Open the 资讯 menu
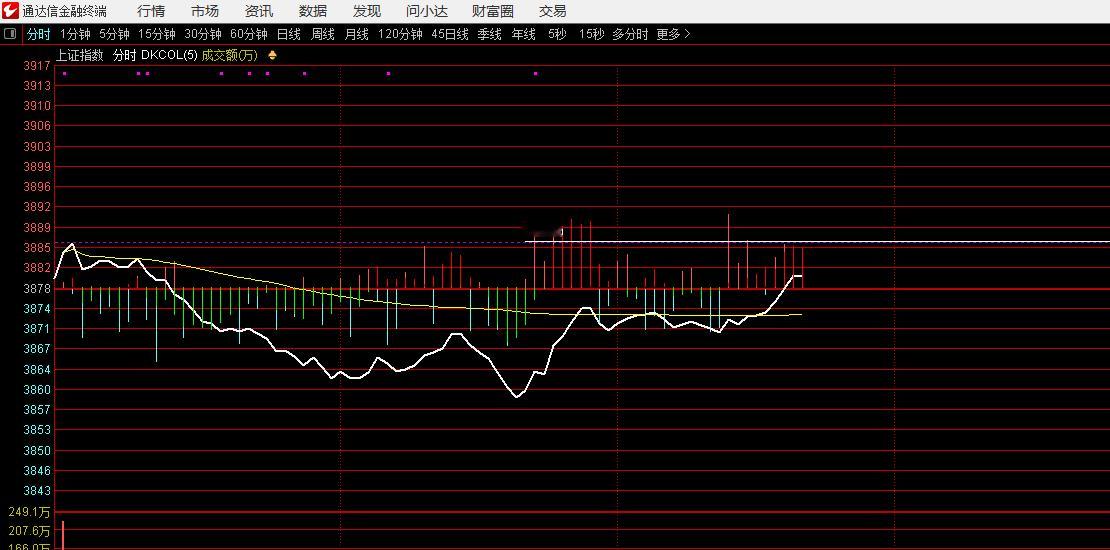The image size is (1110, 550). (x=258, y=11)
